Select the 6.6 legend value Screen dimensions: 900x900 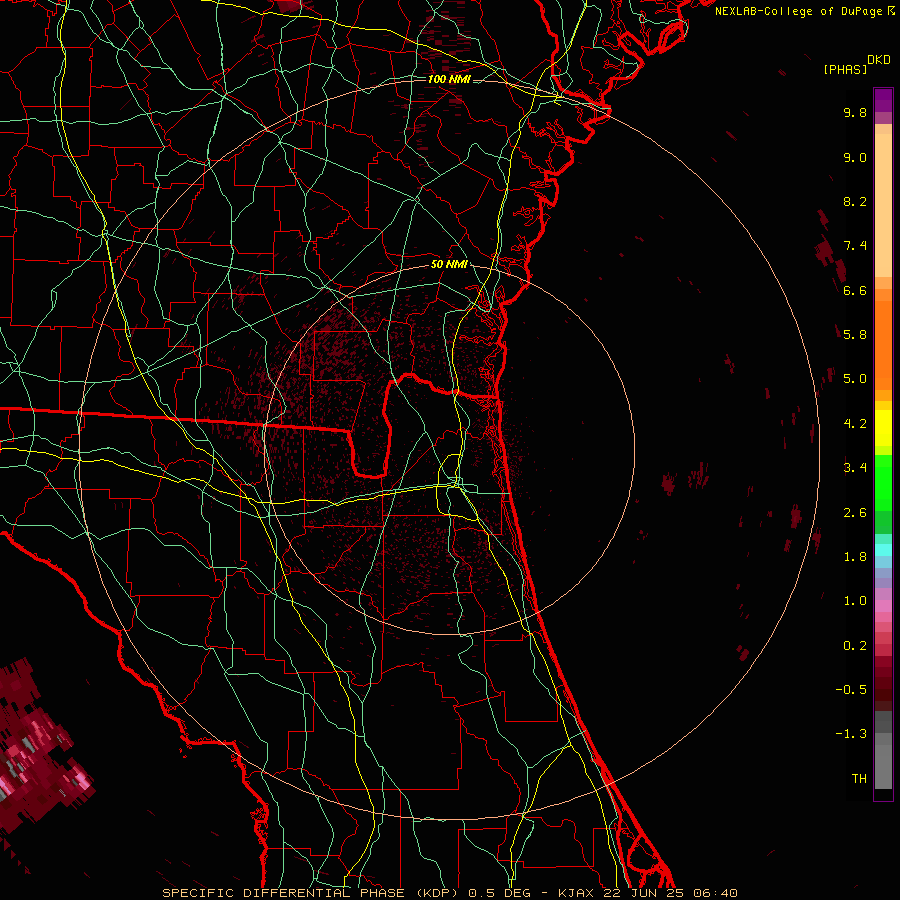[855, 290]
